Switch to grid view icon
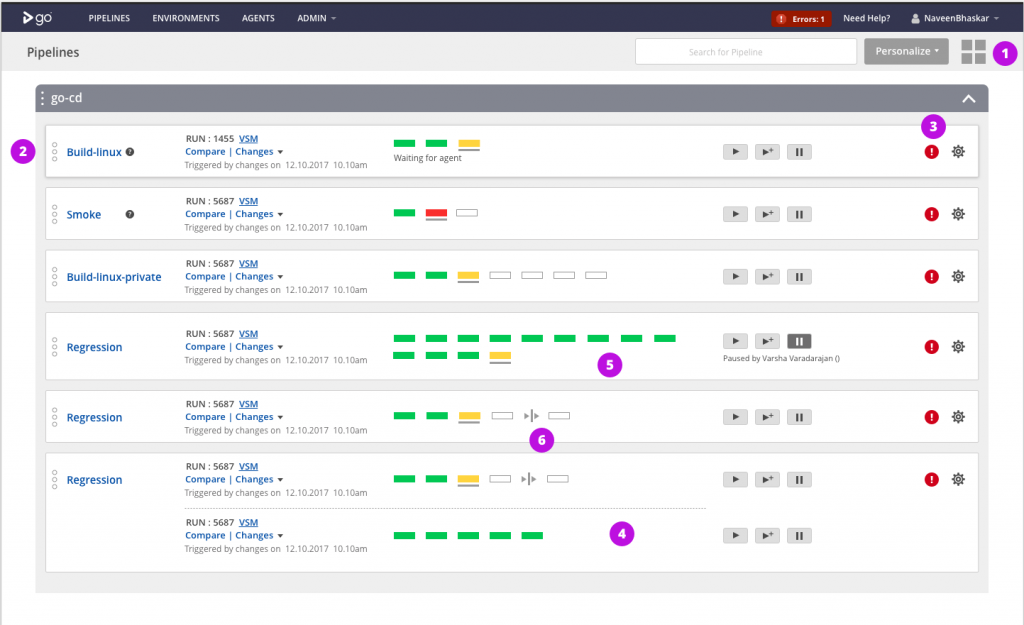This screenshot has height=625, width=1024. (x=973, y=52)
